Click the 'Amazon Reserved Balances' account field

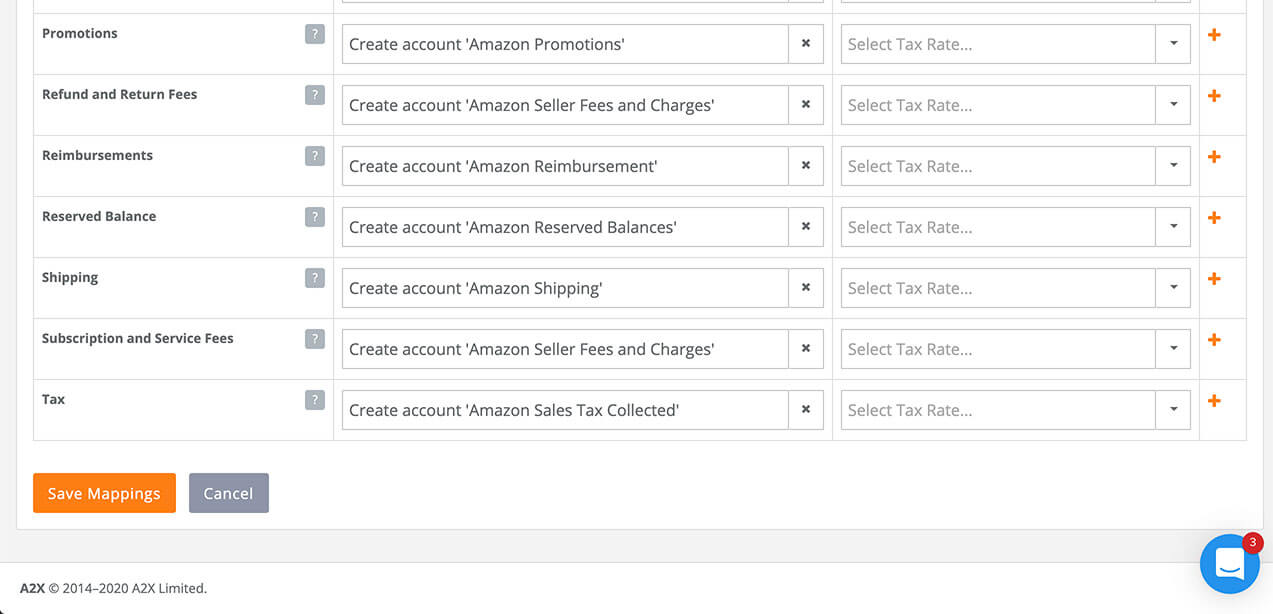point(565,227)
